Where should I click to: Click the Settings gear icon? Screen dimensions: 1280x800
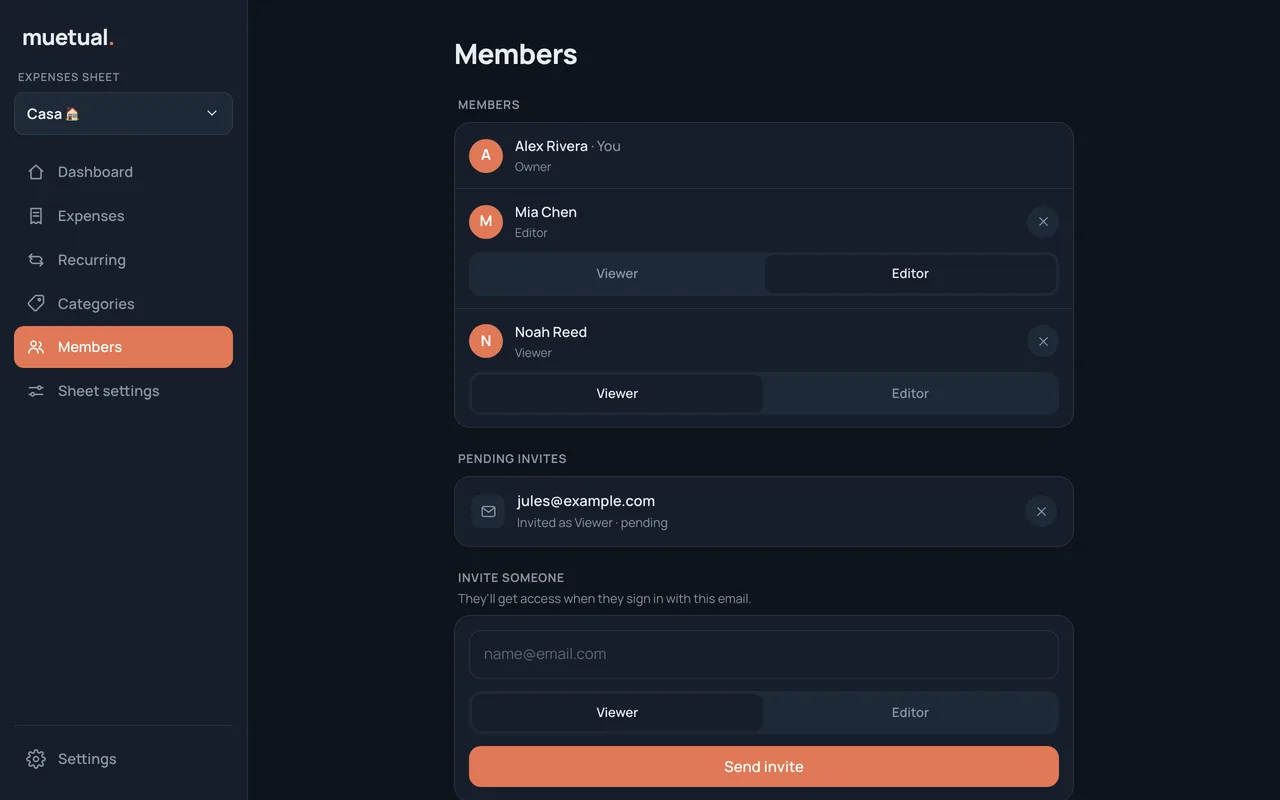36,759
